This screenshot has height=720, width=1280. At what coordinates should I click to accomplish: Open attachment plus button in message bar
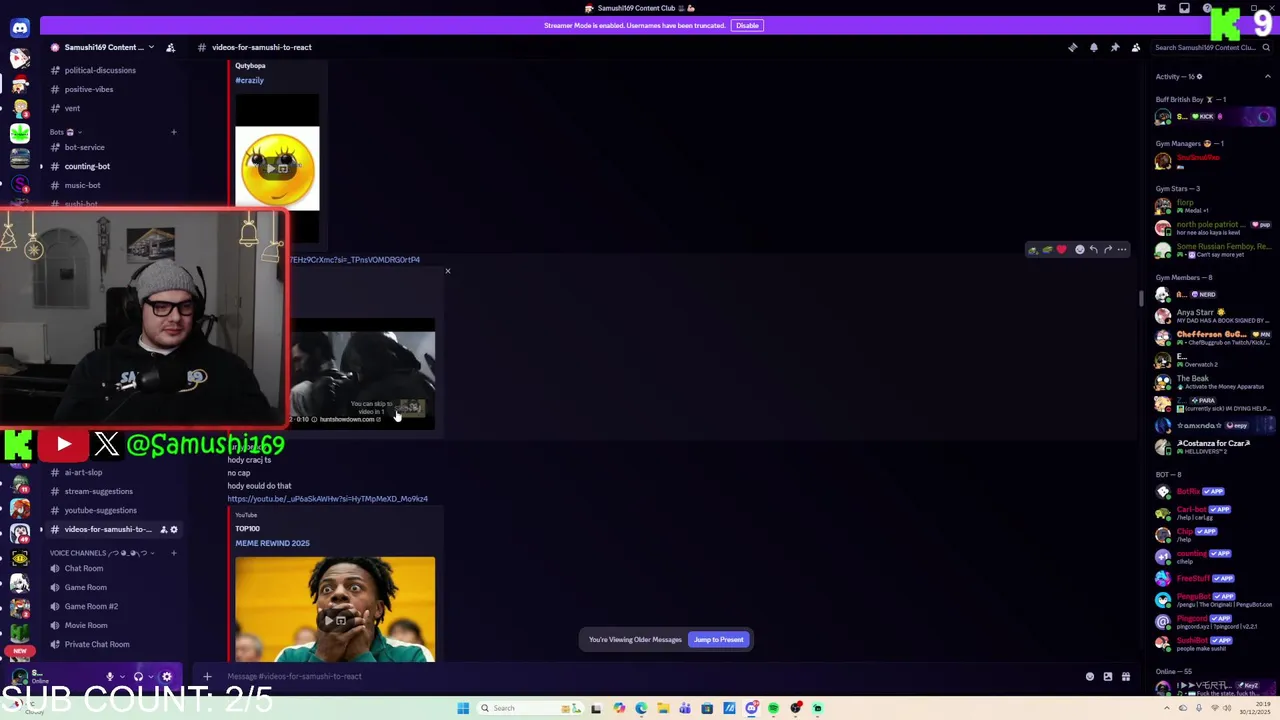207,676
